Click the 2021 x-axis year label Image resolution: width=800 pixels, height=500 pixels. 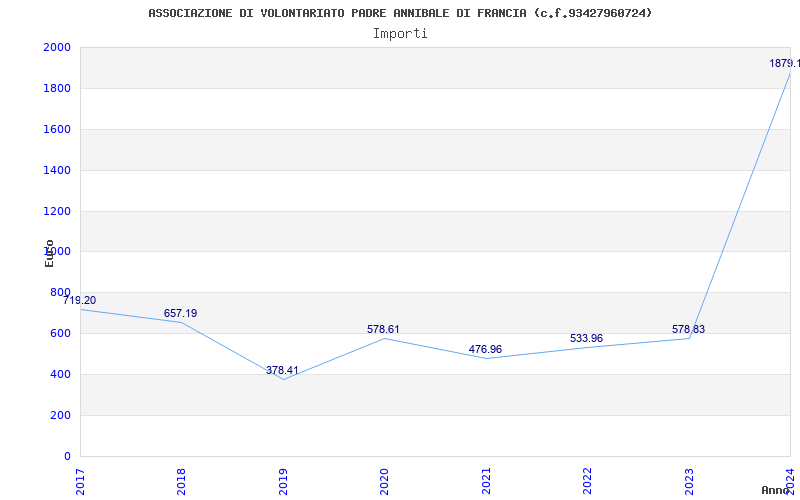coord(486,480)
